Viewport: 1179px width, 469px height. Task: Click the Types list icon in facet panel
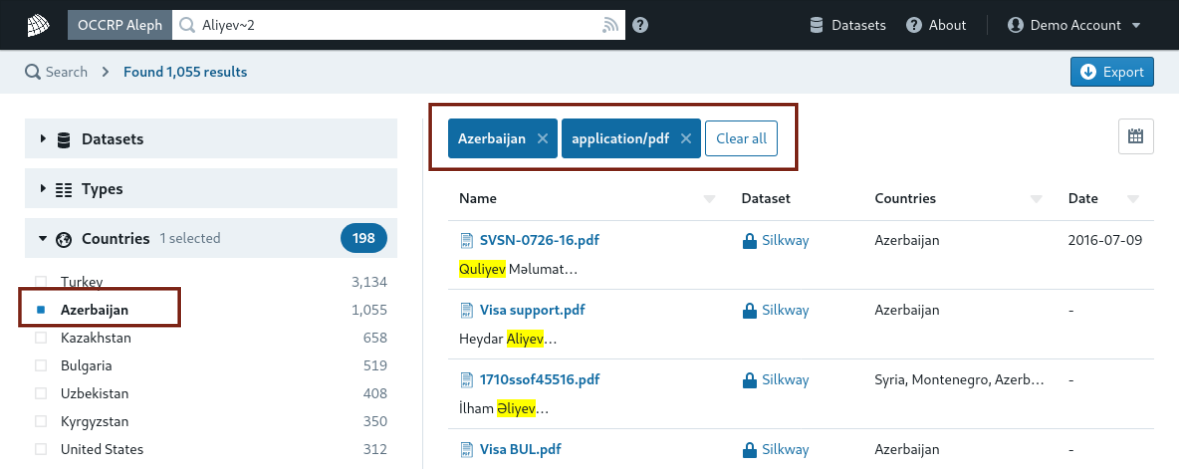tap(64, 189)
